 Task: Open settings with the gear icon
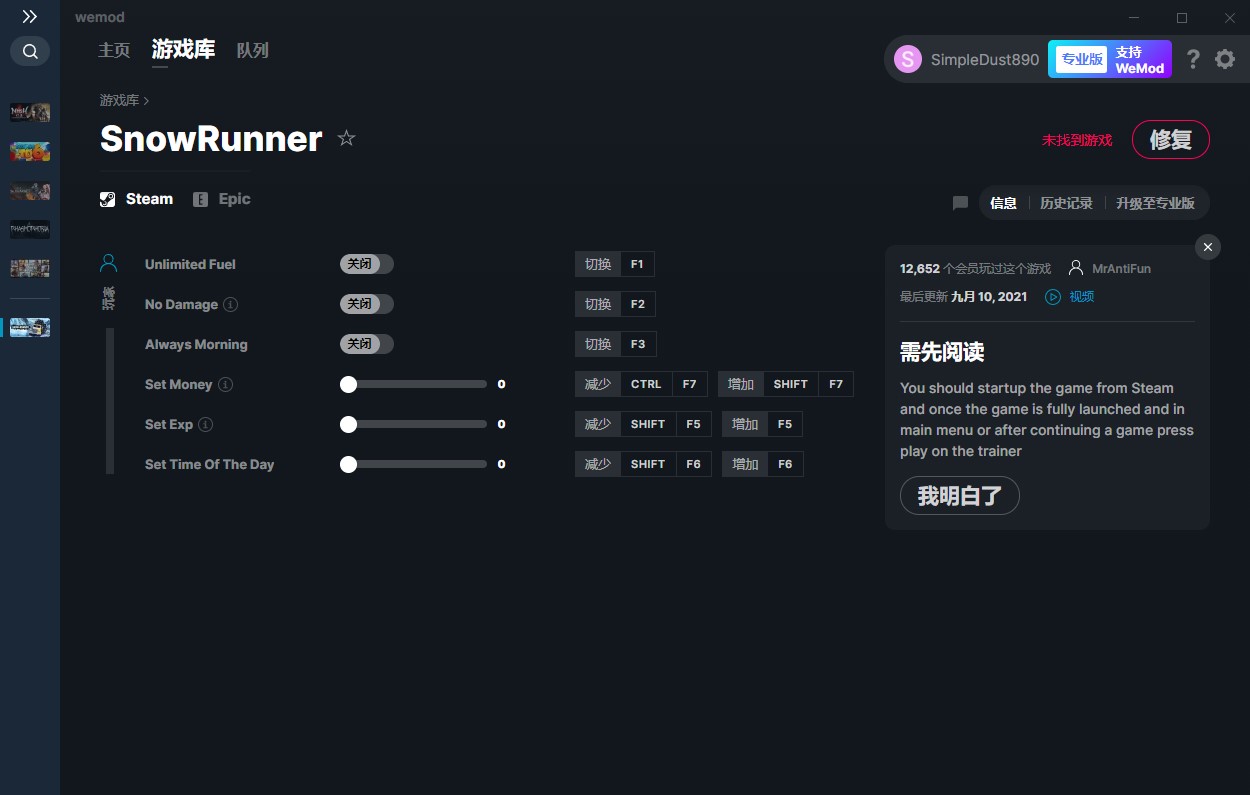click(x=1225, y=59)
